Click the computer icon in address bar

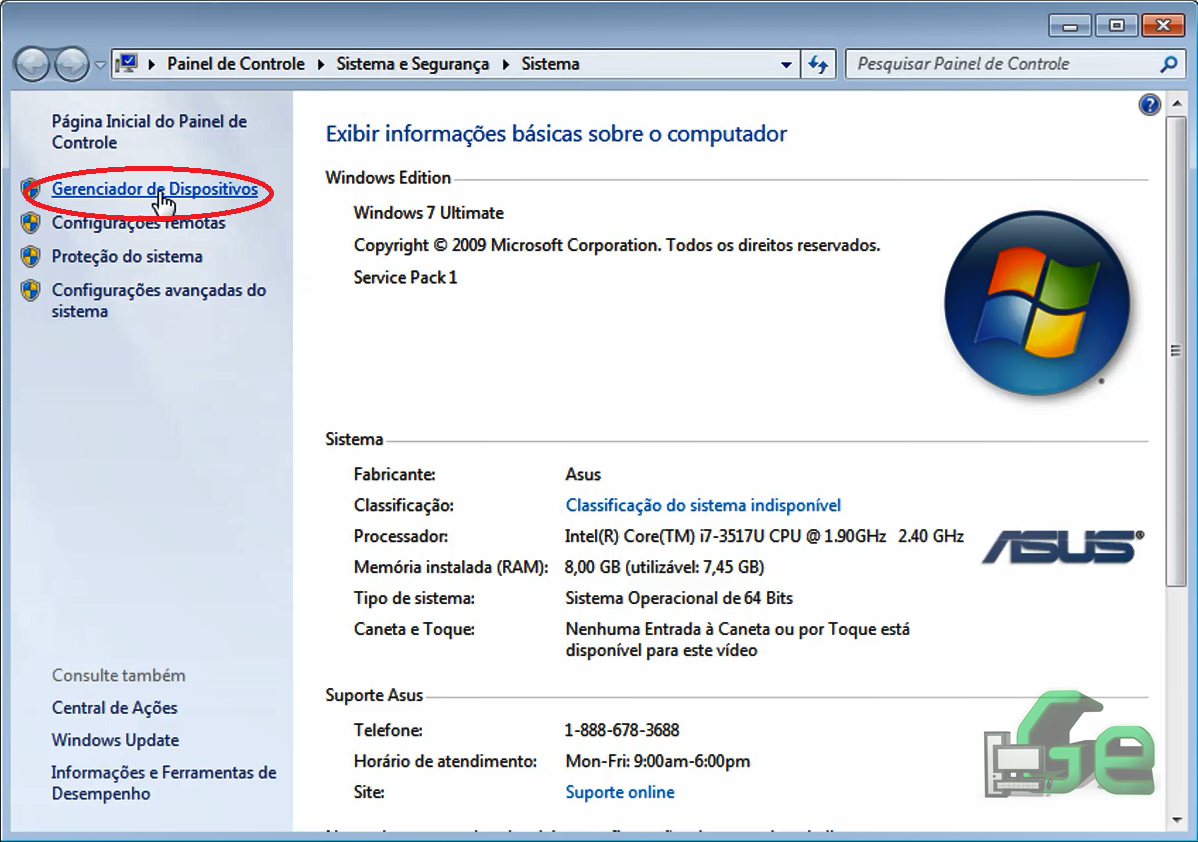point(127,63)
